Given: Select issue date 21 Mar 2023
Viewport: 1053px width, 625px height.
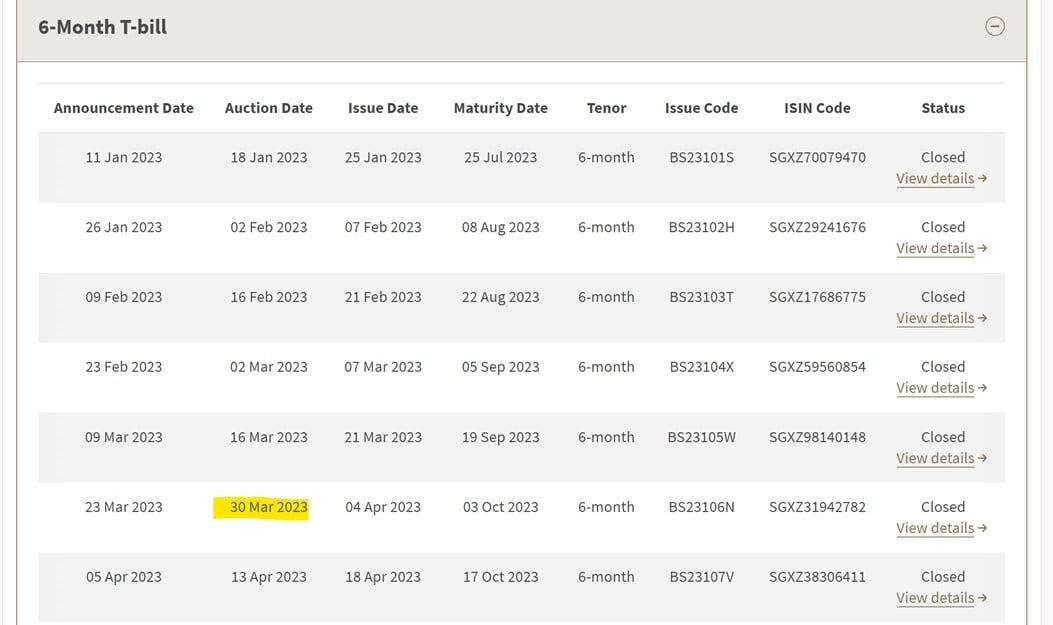Looking at the screenshot, I should (x=383, y=438).
